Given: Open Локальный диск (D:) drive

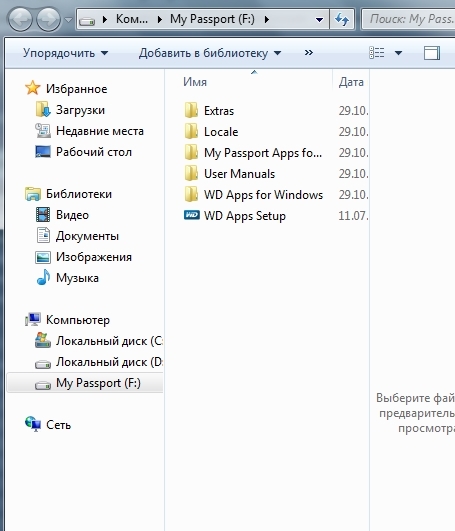Looking at the screenshot, I should click(x=109, y=362).
